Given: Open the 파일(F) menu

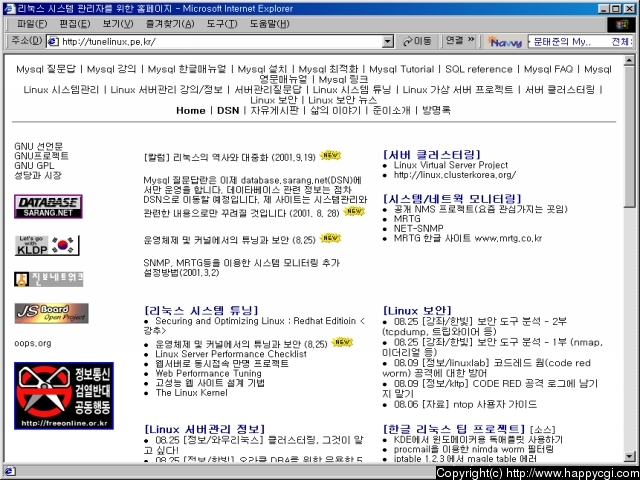Looking at the screenshot, I should pos(32,24).
